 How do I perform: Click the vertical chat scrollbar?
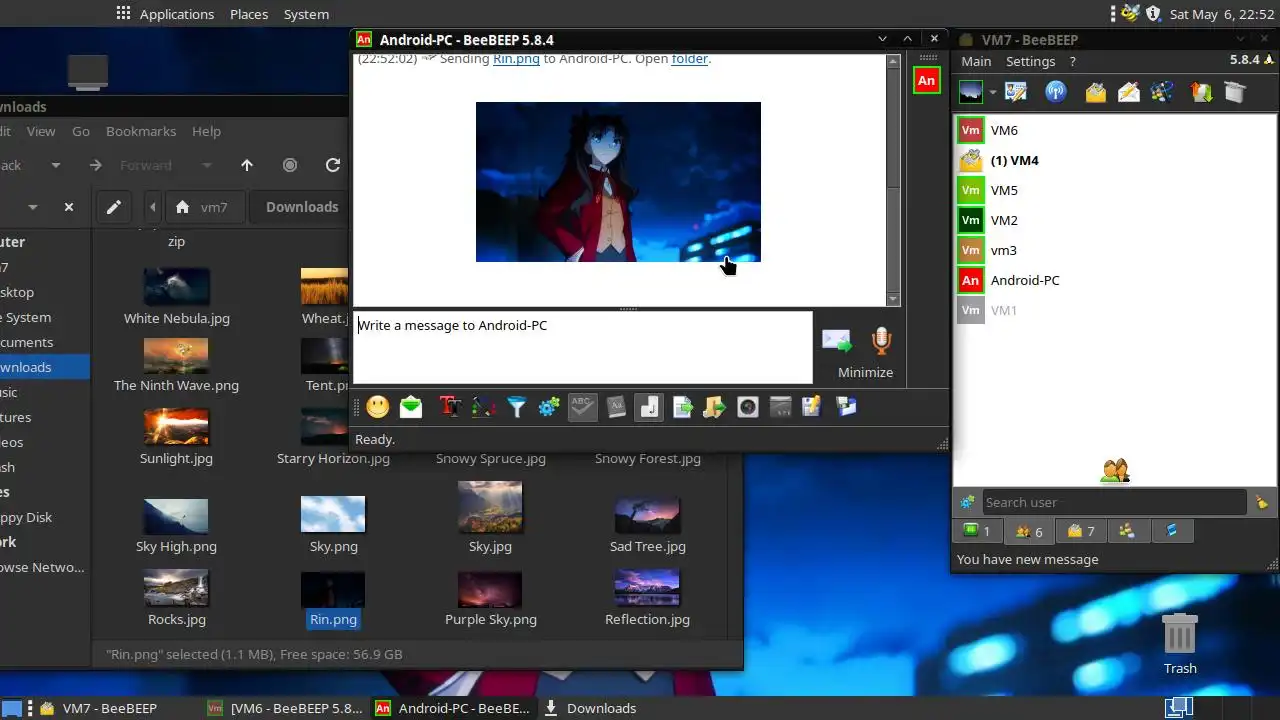[894, 180]
